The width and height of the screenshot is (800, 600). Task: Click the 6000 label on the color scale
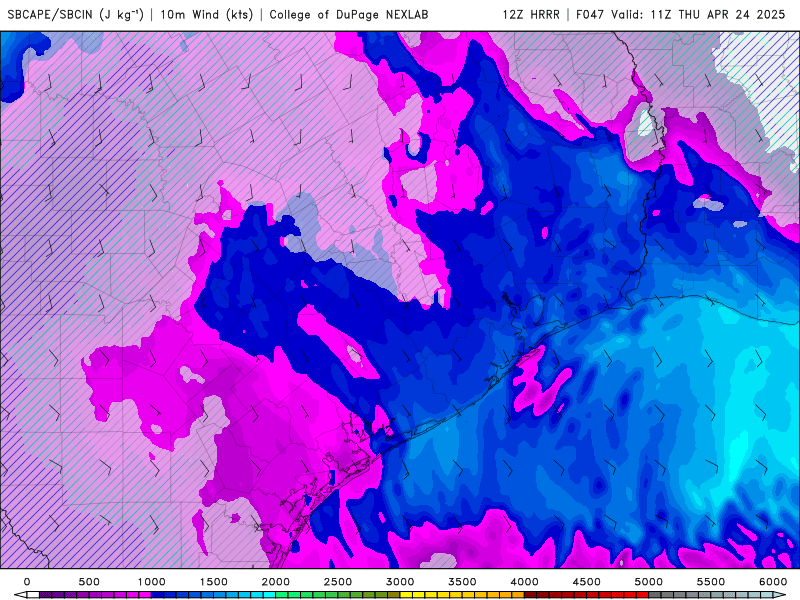(x=773, y=582)
